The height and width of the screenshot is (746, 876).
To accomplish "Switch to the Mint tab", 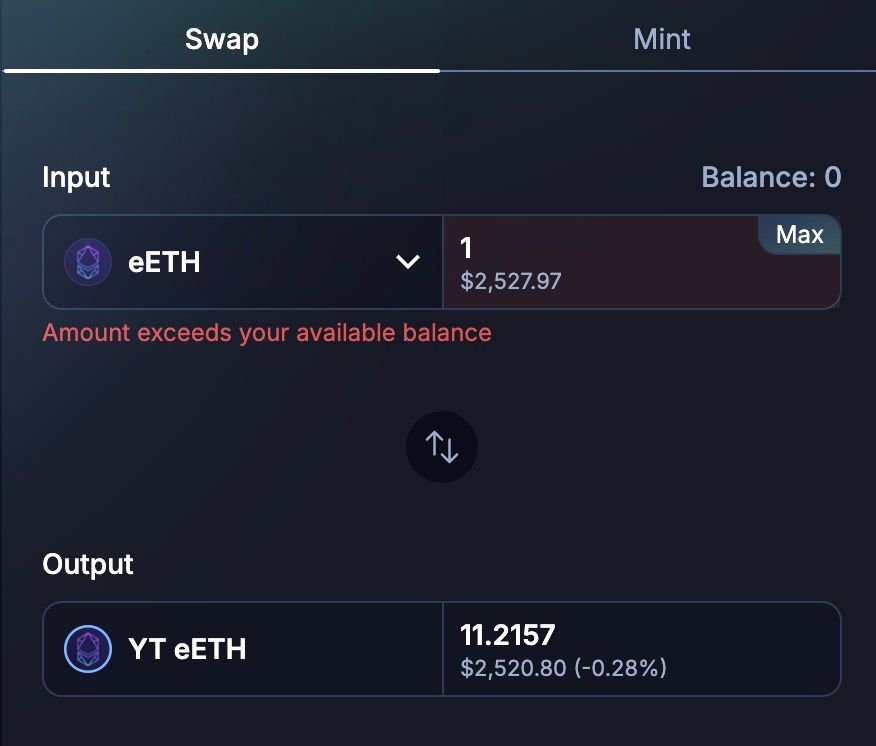I will pos(662,40).
